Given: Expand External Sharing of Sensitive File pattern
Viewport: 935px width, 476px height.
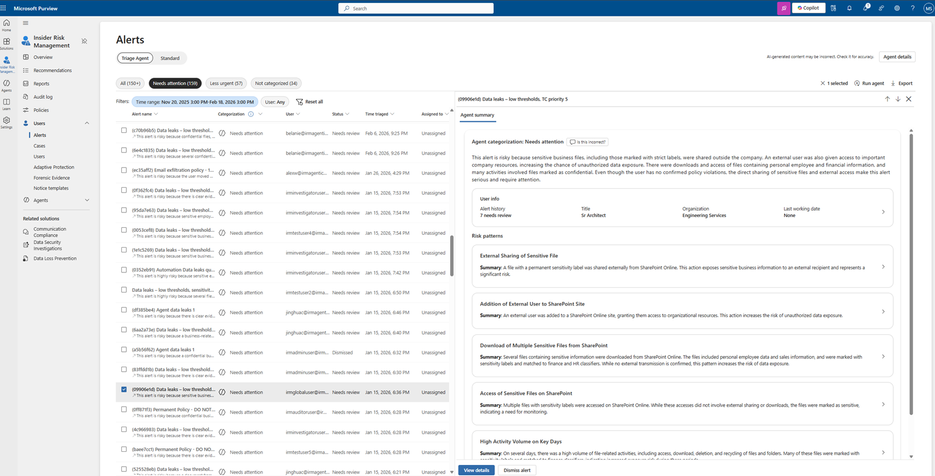Looking at the screenshot, I should tap(883, 267).
